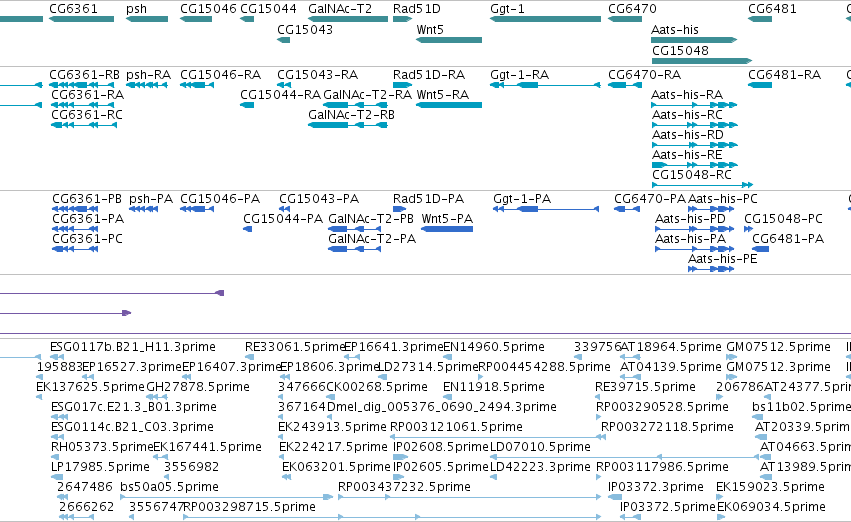Open transcript CG6470-RA
Viewport: 851px width, 522px height.
tap(644, 74)
